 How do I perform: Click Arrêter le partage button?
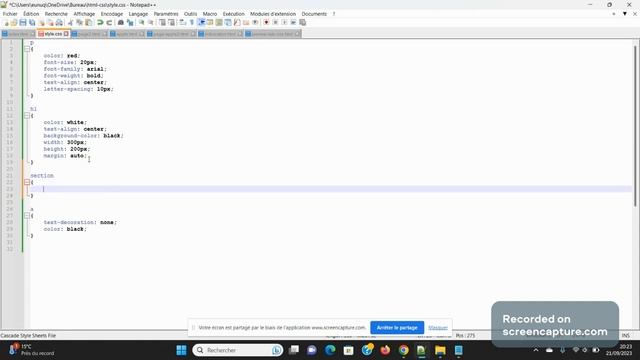[397, 327]
